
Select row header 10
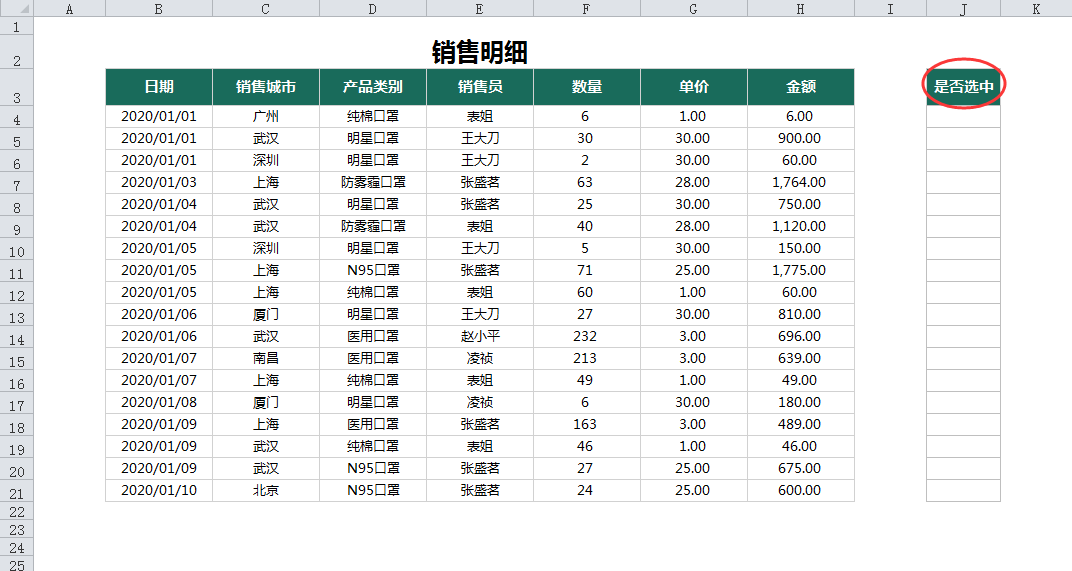pos(17,250)
